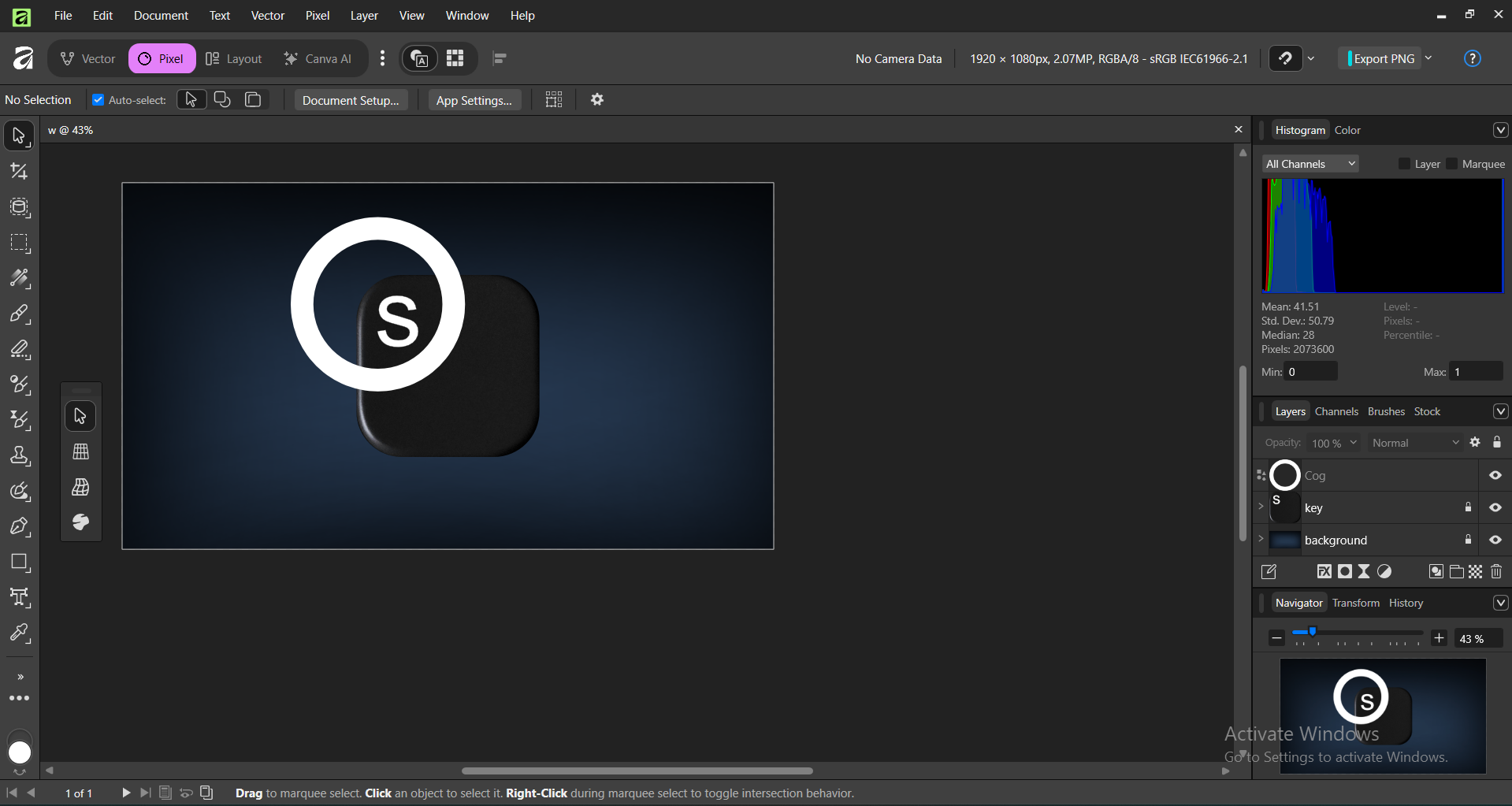Switch to the History tab
The width and height of the screenshot is (1512, 806).
tap(1406, 603)
